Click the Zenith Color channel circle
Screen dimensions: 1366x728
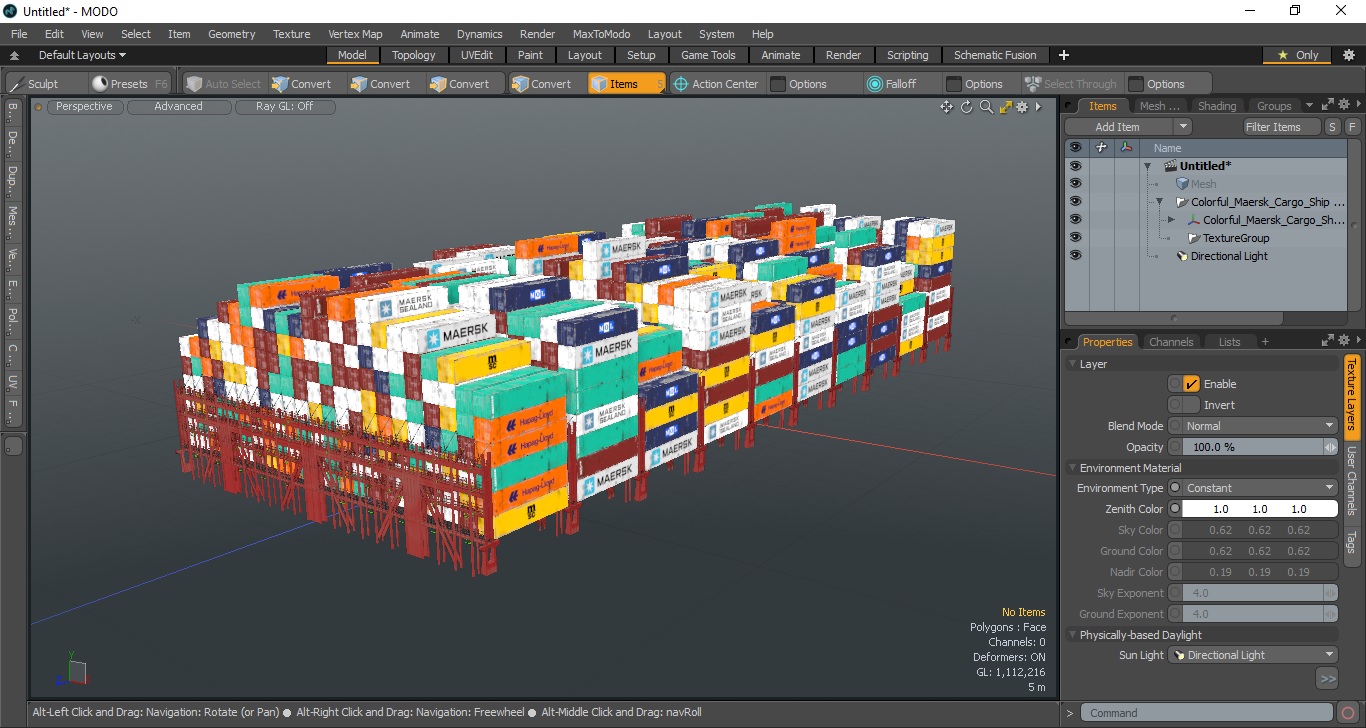pos(1175,509)
